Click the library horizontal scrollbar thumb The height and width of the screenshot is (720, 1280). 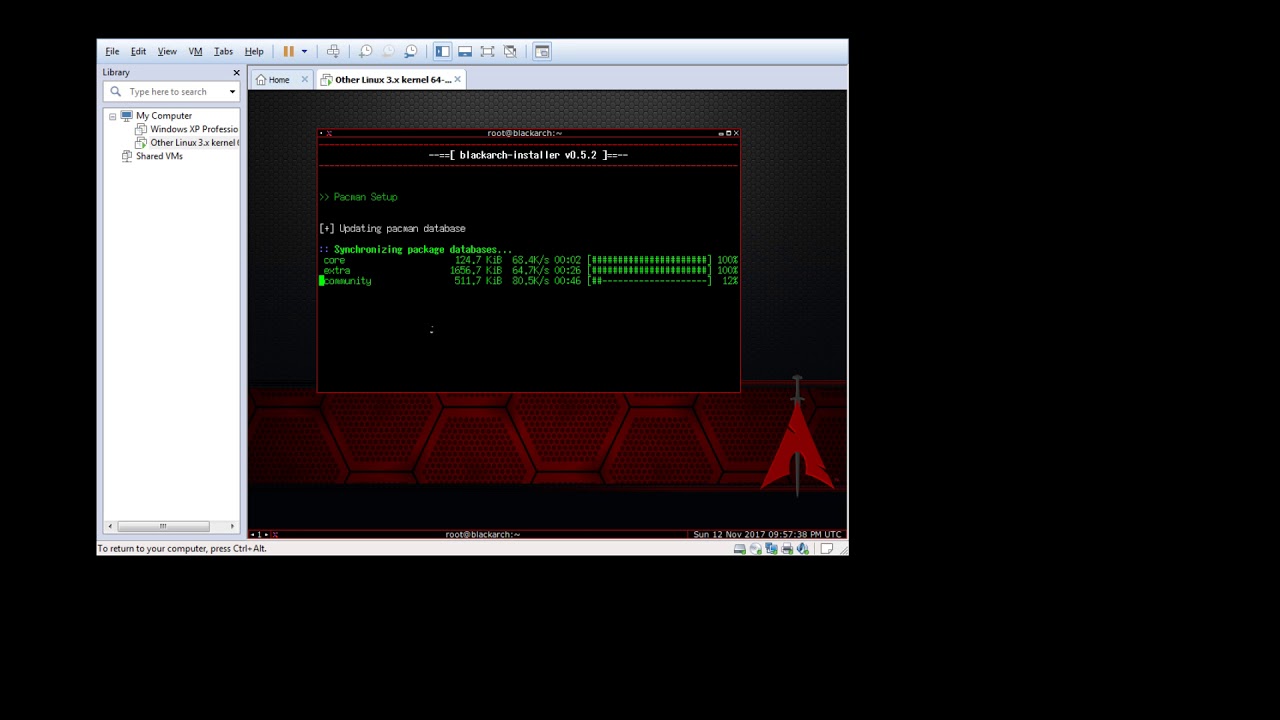[163, 526]
